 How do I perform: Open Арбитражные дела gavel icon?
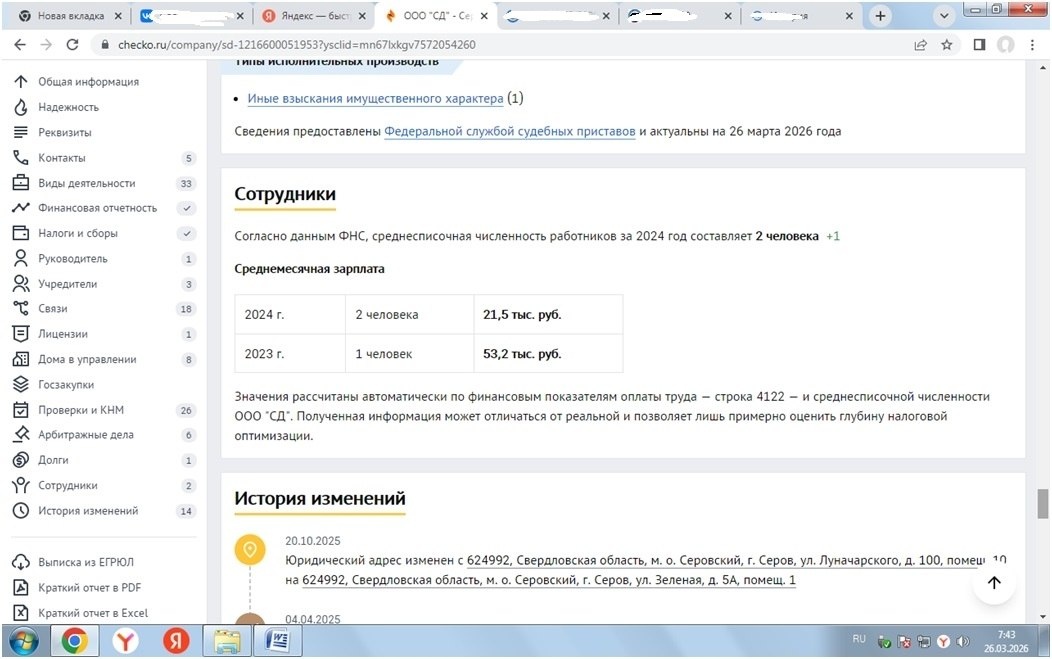(21, 435)
